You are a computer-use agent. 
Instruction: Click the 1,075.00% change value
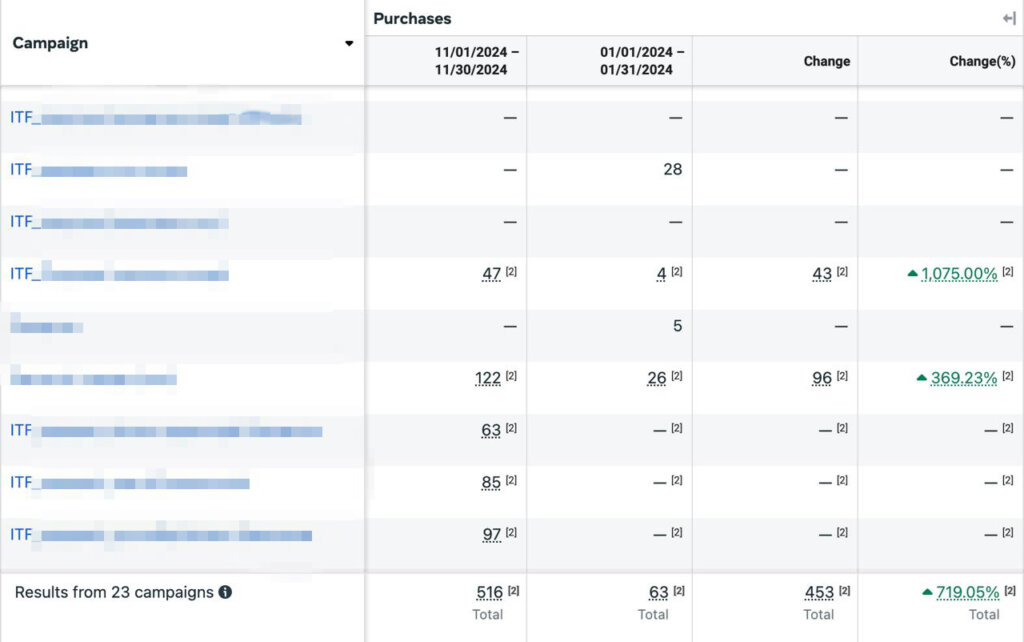tap(959, 274)
